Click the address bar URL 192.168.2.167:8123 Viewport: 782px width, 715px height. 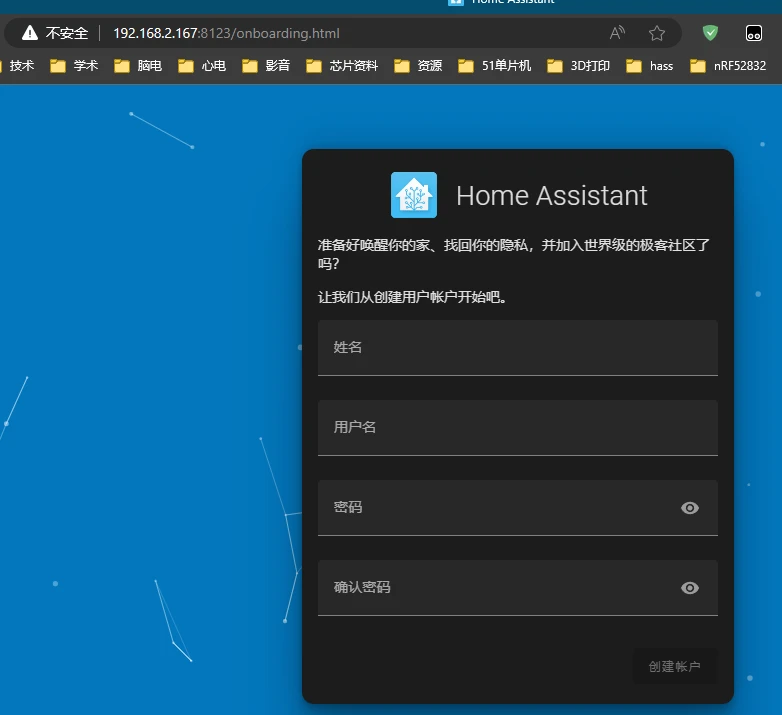(226, 33)
